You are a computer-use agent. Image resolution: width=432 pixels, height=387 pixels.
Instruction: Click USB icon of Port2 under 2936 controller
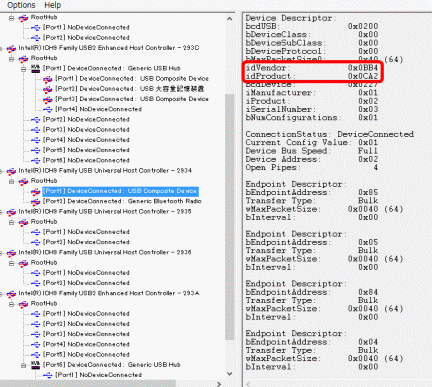coord(35,283)
